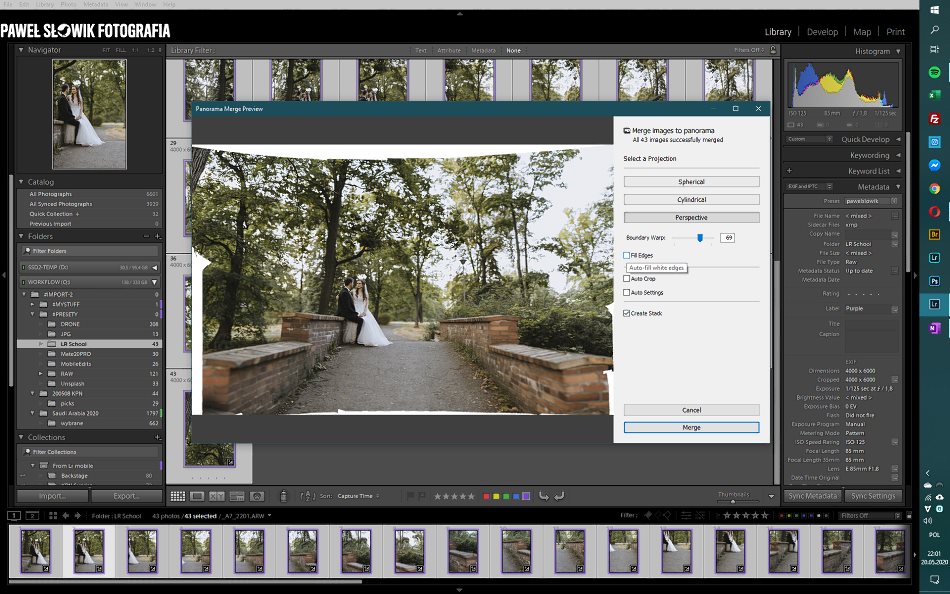The image size is (950, 594).
Task: Switch to the Print module
Action: [895, 32]
